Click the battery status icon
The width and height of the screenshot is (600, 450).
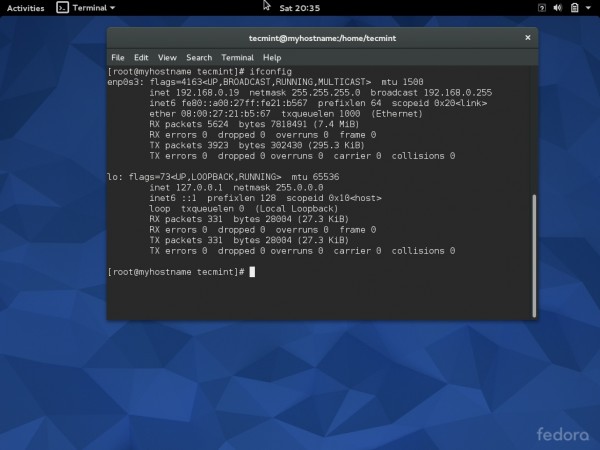point(574,8)
